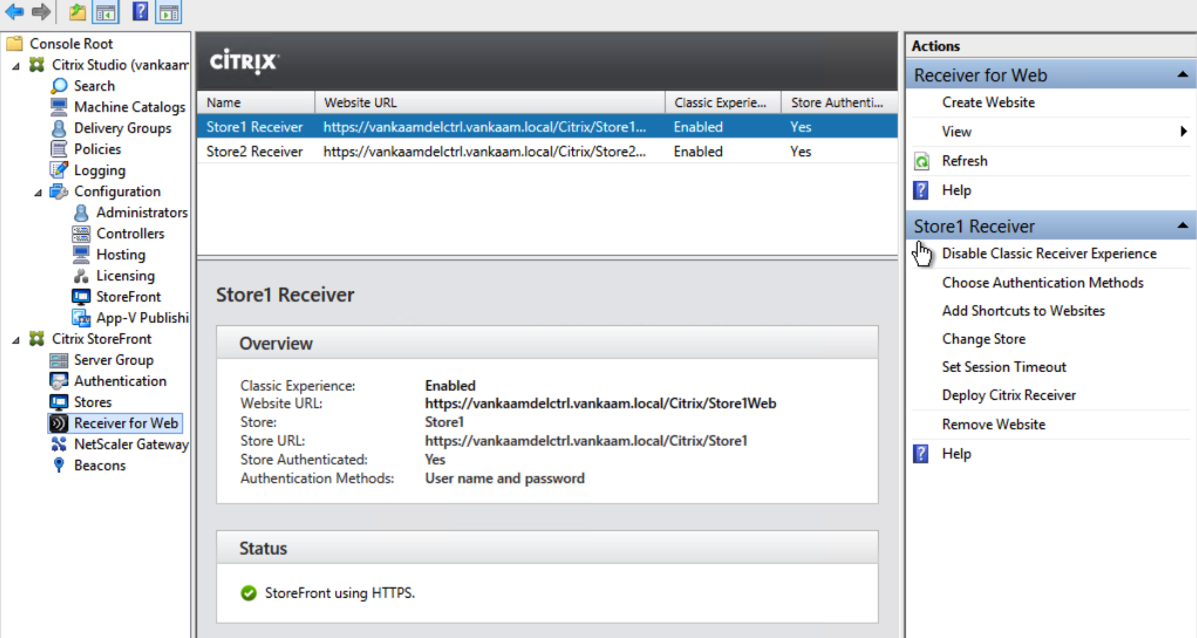
Task: Expand the View submenu arrow
Action: pyautogui.click(x=1183, y=131)
